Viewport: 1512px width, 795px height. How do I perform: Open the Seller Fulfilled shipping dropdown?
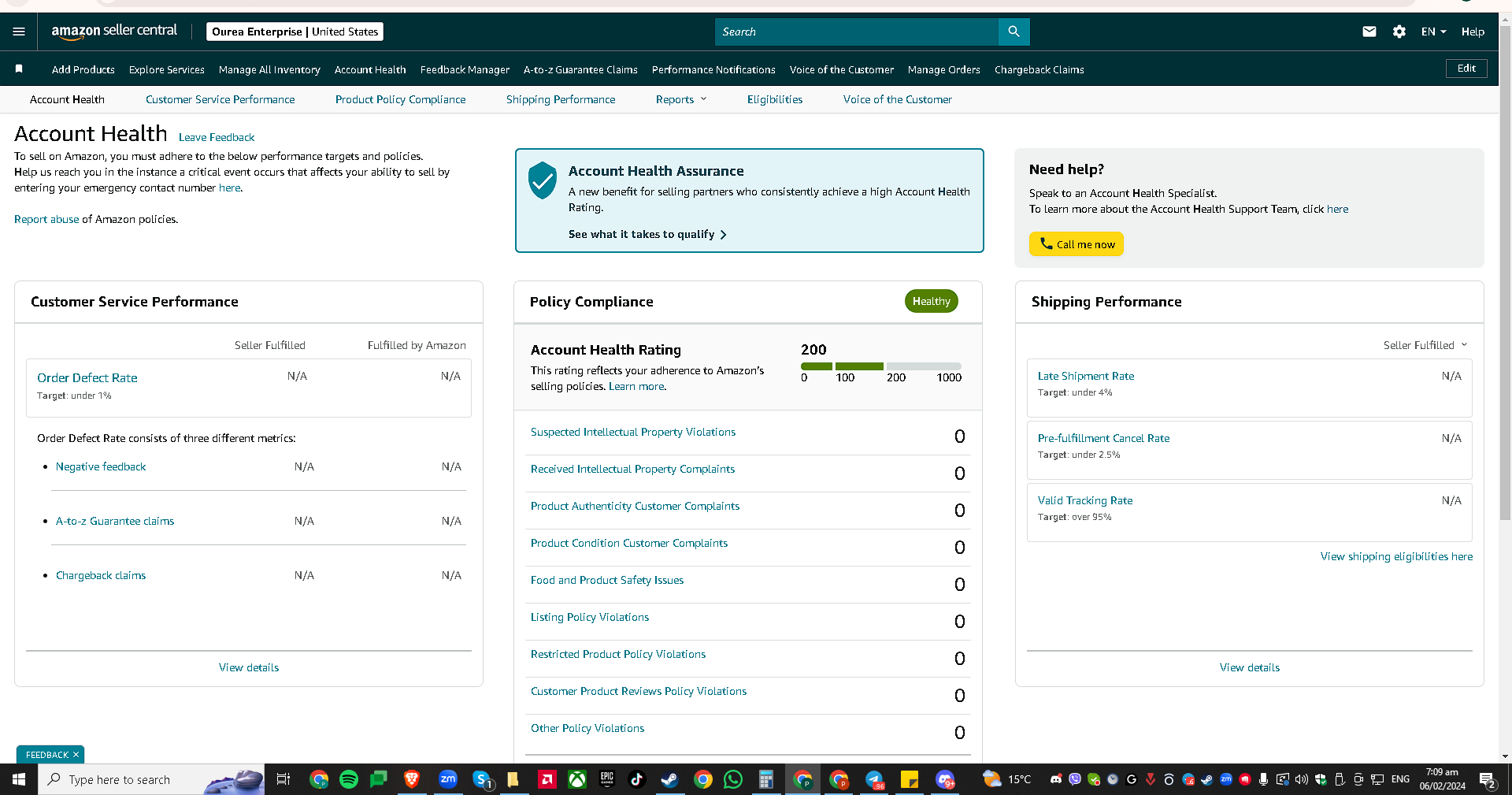pos(1425,345)
